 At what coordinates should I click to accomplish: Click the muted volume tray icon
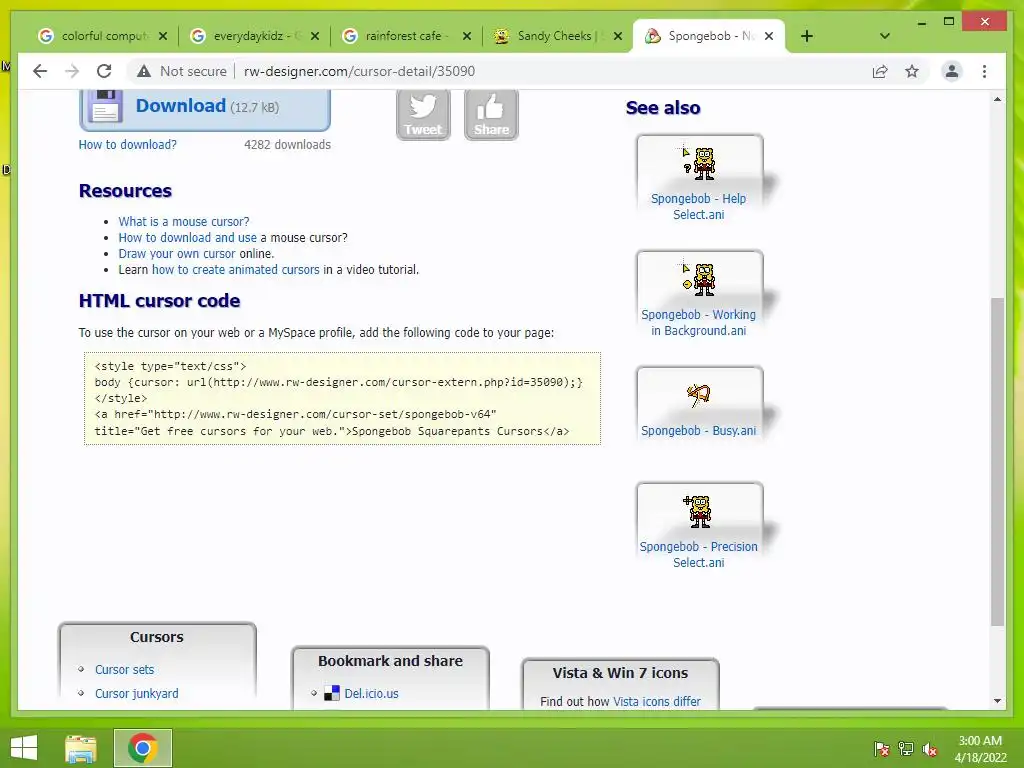(x=930, y=748)
